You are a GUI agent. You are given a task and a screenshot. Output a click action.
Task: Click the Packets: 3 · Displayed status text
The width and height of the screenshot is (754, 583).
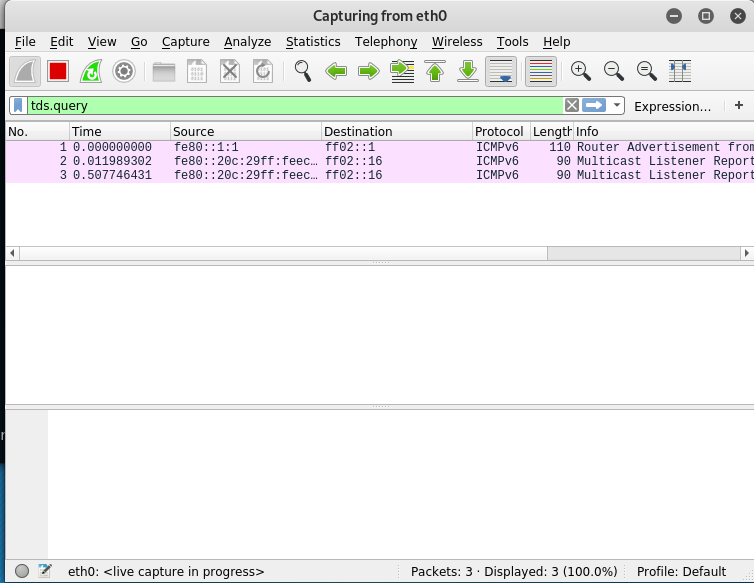514,571
